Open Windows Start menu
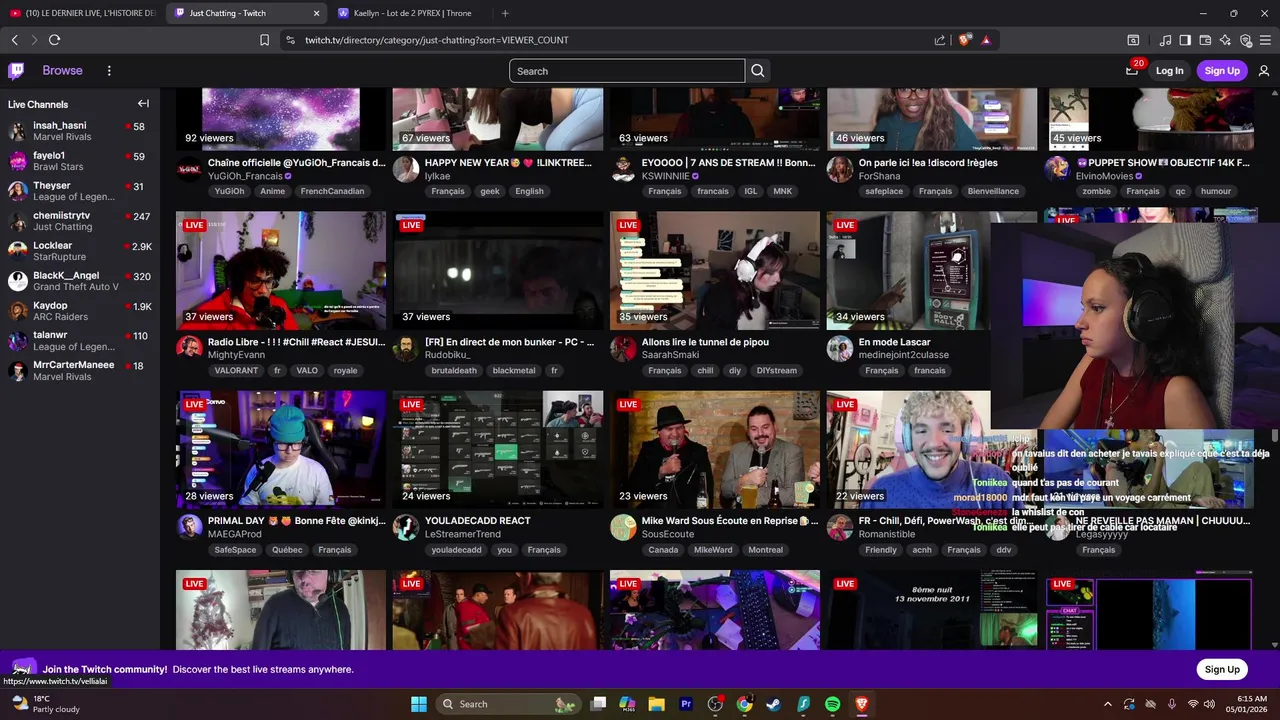 [x=419, y=704]
